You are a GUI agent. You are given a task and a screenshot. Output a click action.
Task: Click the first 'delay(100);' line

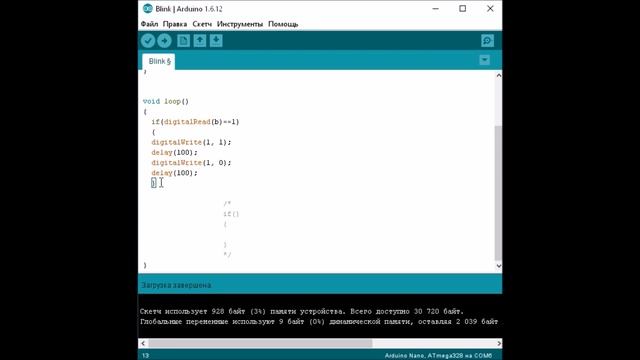point(174,152)
